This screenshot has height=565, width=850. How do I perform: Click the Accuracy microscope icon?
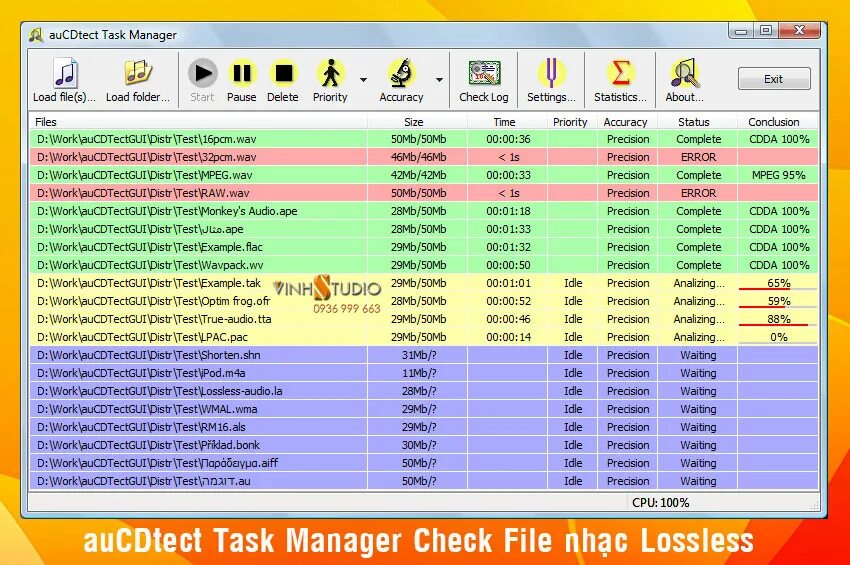click(401, 73)
